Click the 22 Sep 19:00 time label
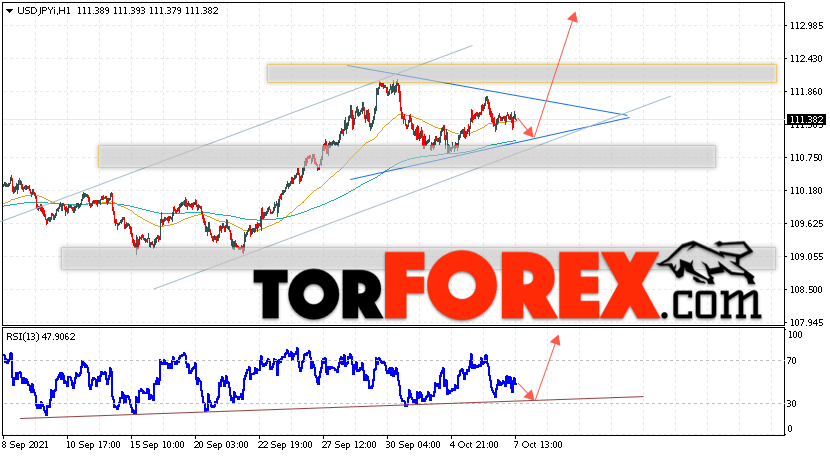Viewport: 830px width, 456px height. [285, 445]
